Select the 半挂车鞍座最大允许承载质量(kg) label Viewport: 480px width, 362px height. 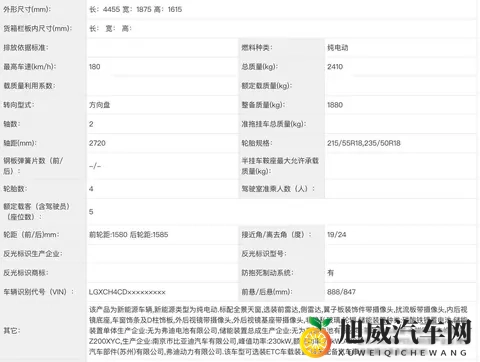coord(280,166)
